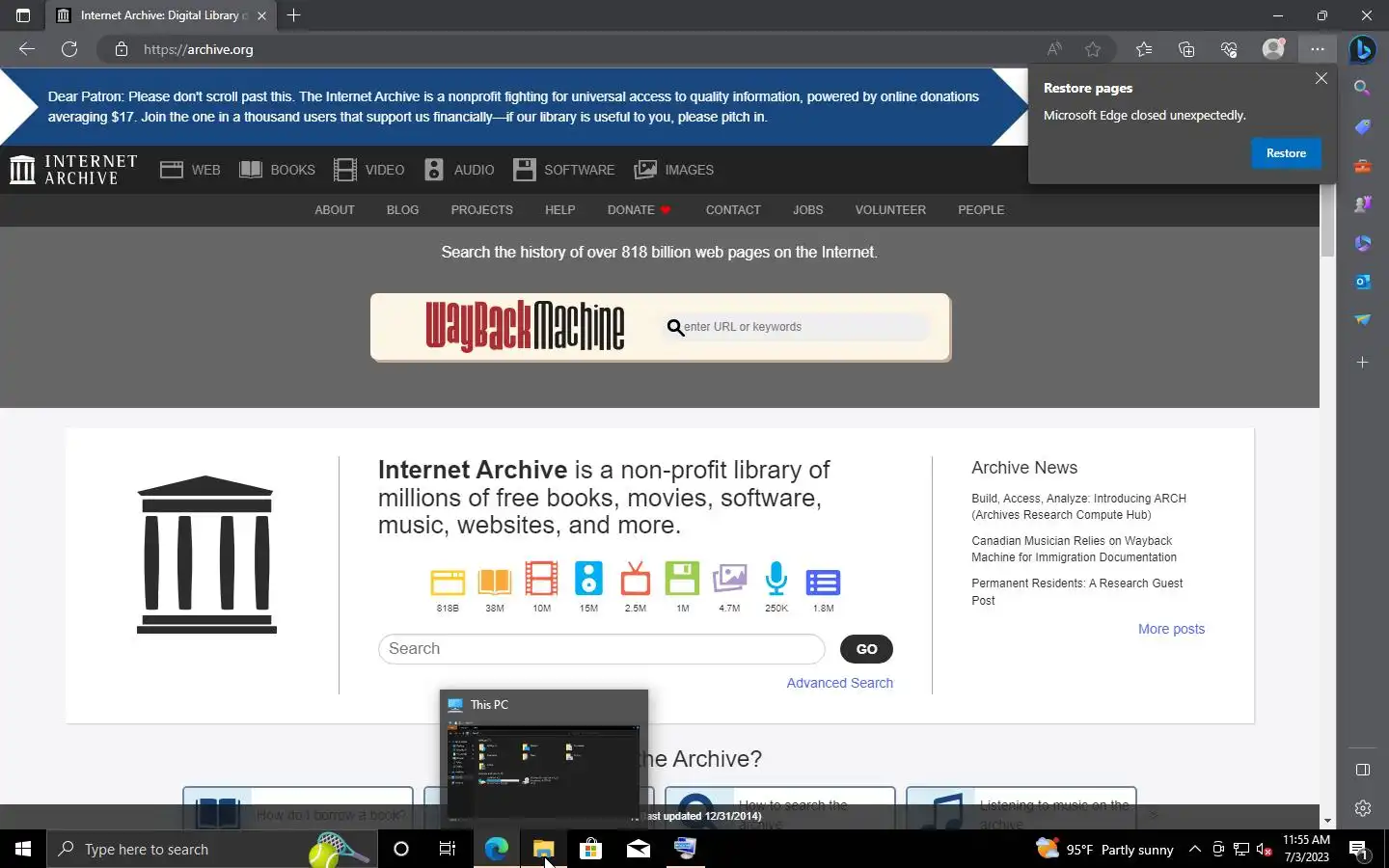
Task: Click the Internet Archive logo in header
Action: (73, 170)
